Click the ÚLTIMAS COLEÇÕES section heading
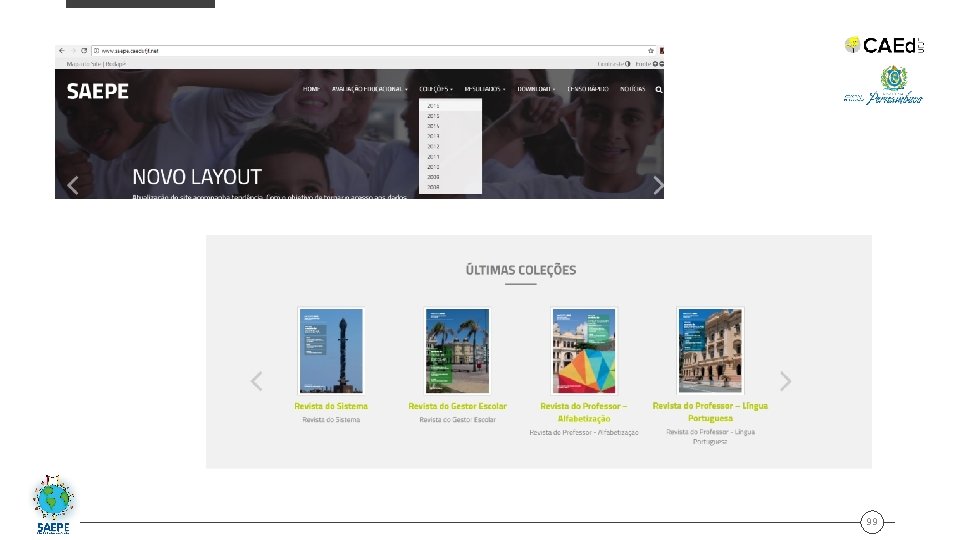The height and width of the screenshot is (540, 960). click(x=521, y=270)
